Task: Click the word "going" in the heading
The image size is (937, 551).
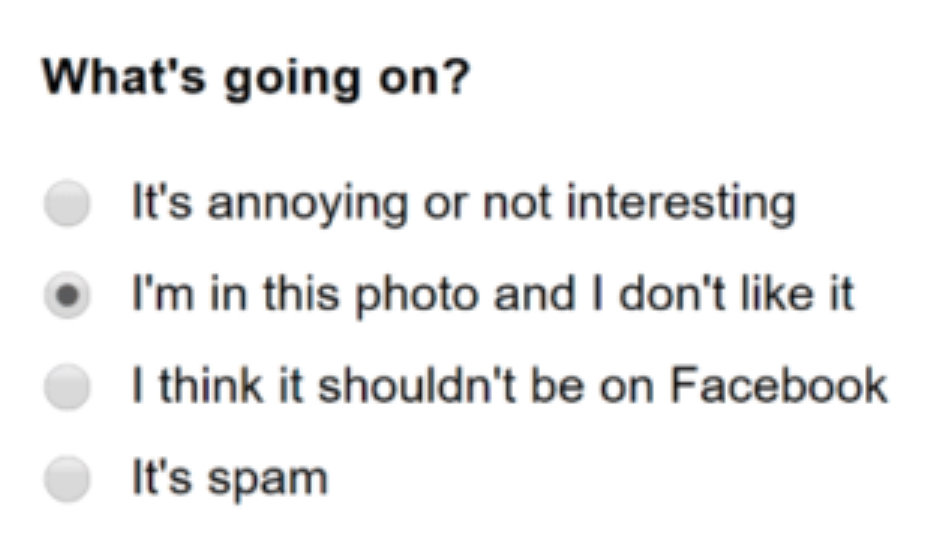Action: pos(292,80)
